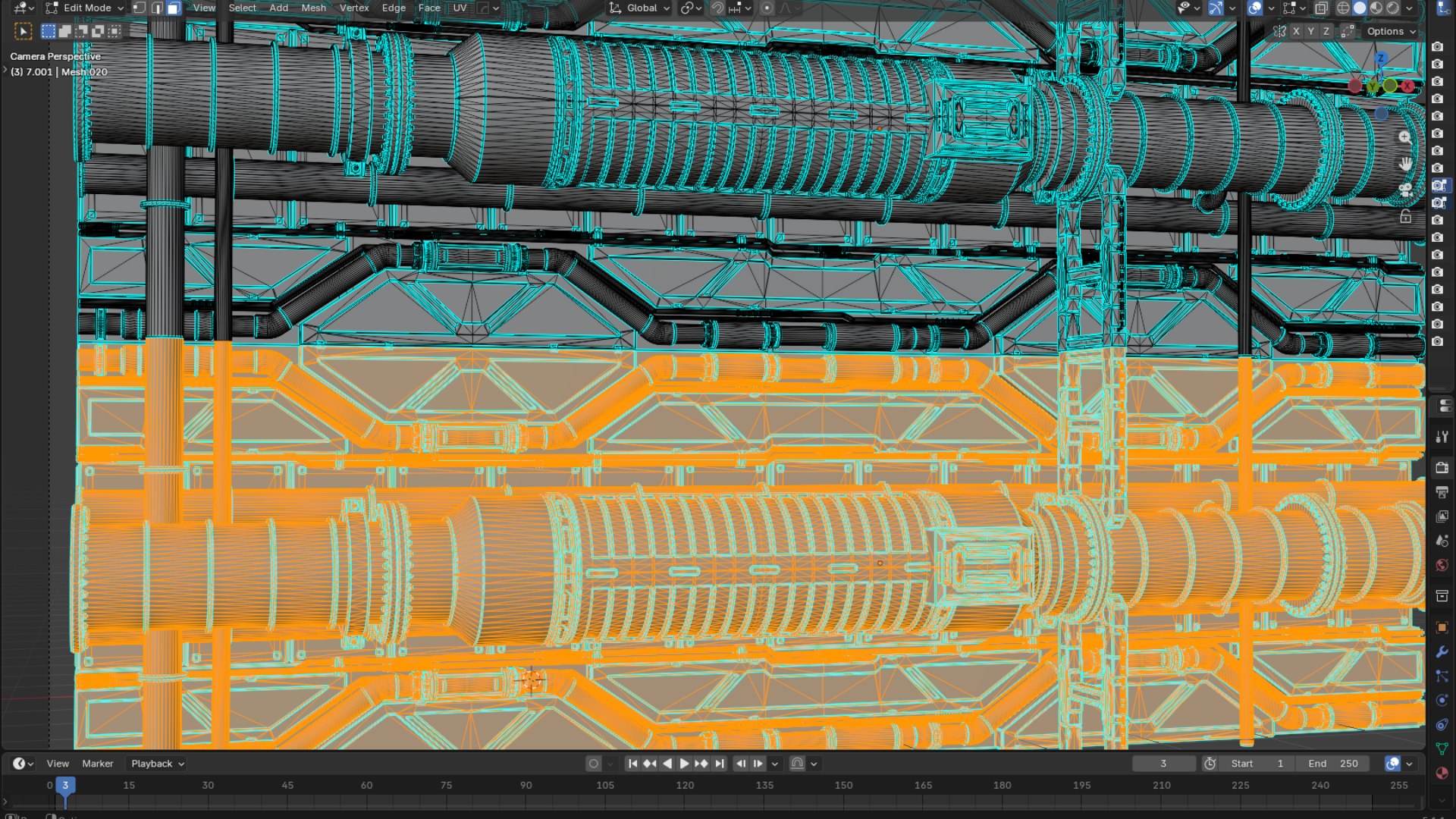Image resolution: width=1456 pixels, height=819 pixels.
Task: Open Global transform orientation dropdown
Action: click(640, 8)
